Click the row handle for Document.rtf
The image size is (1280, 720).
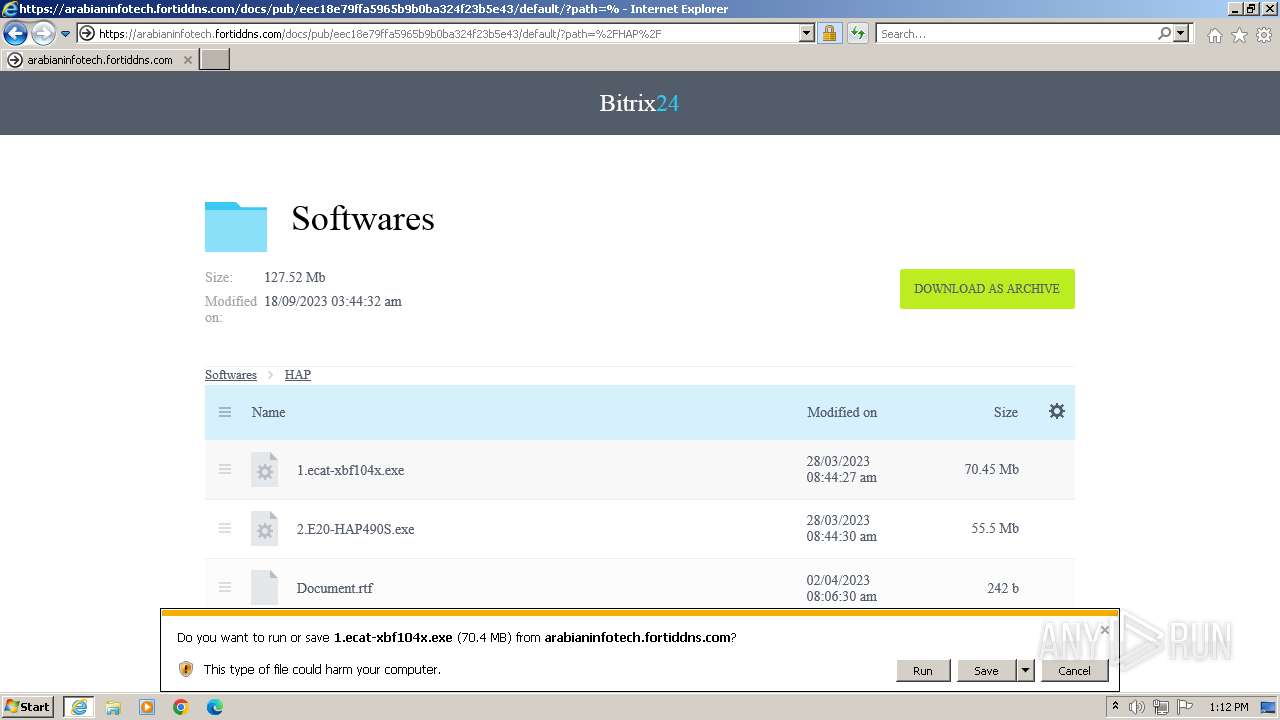click(x=225, y=587)
